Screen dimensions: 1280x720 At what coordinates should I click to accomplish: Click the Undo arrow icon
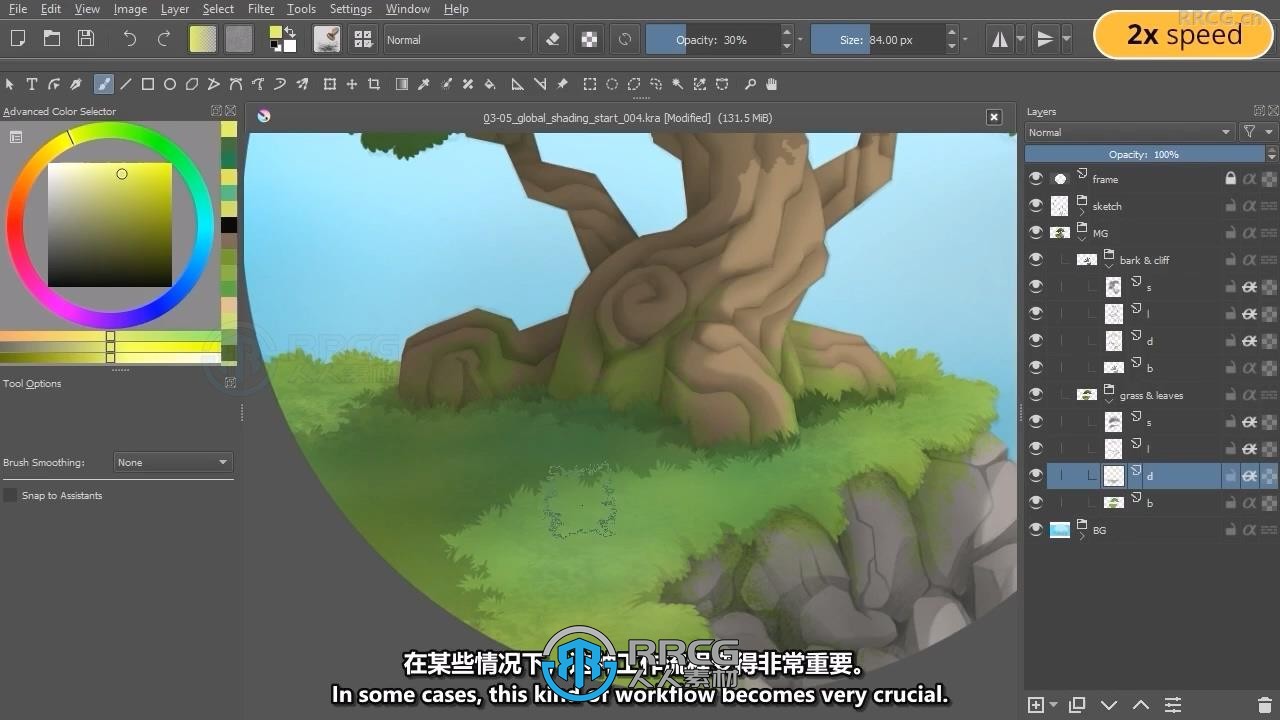coord(130,39)
